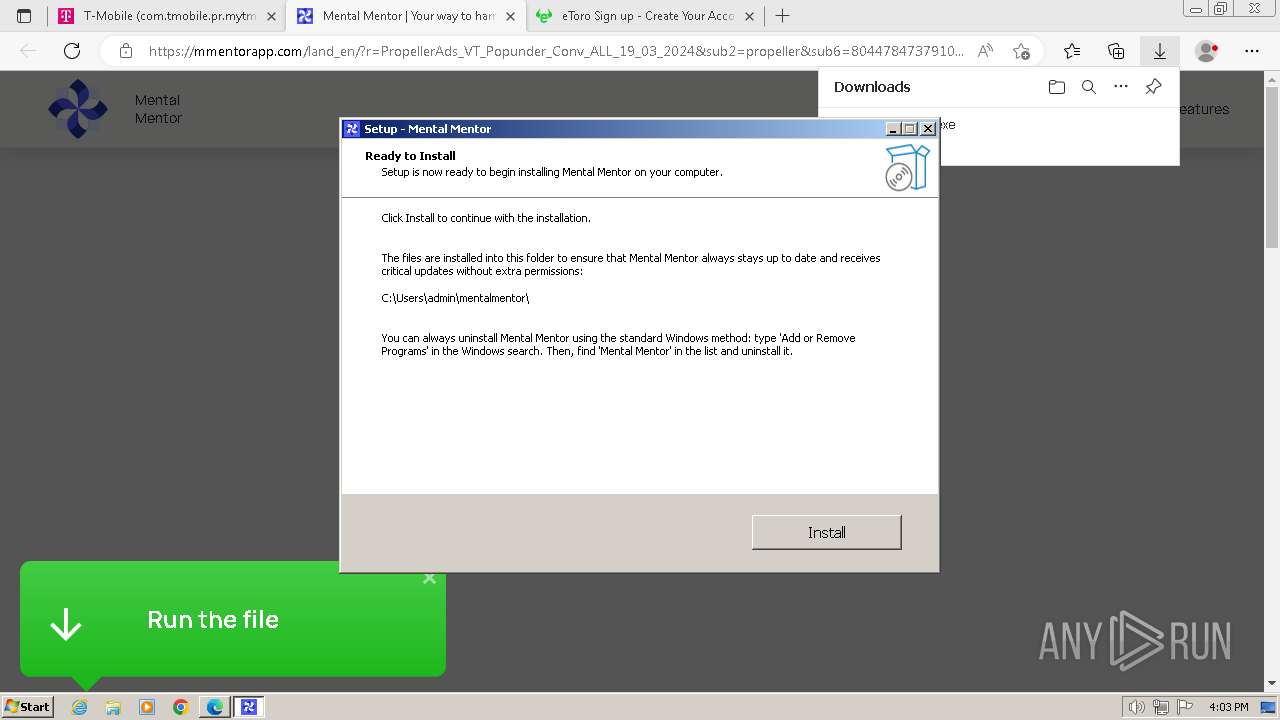
Task: Open the Windows Start menu
Action: click(27, 706)
